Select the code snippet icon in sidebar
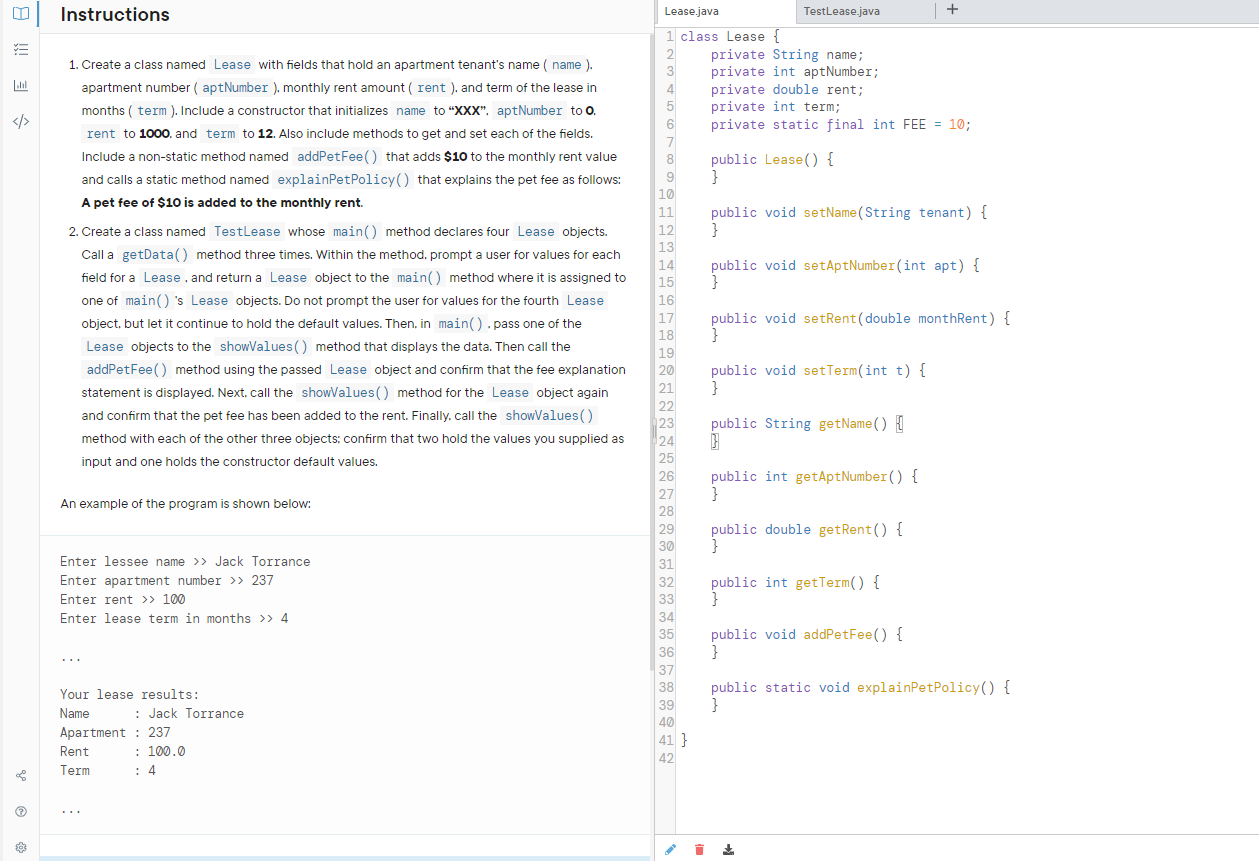Image resolution: width=1259 pixels, height=861 pixels. [x=20, y=121]
